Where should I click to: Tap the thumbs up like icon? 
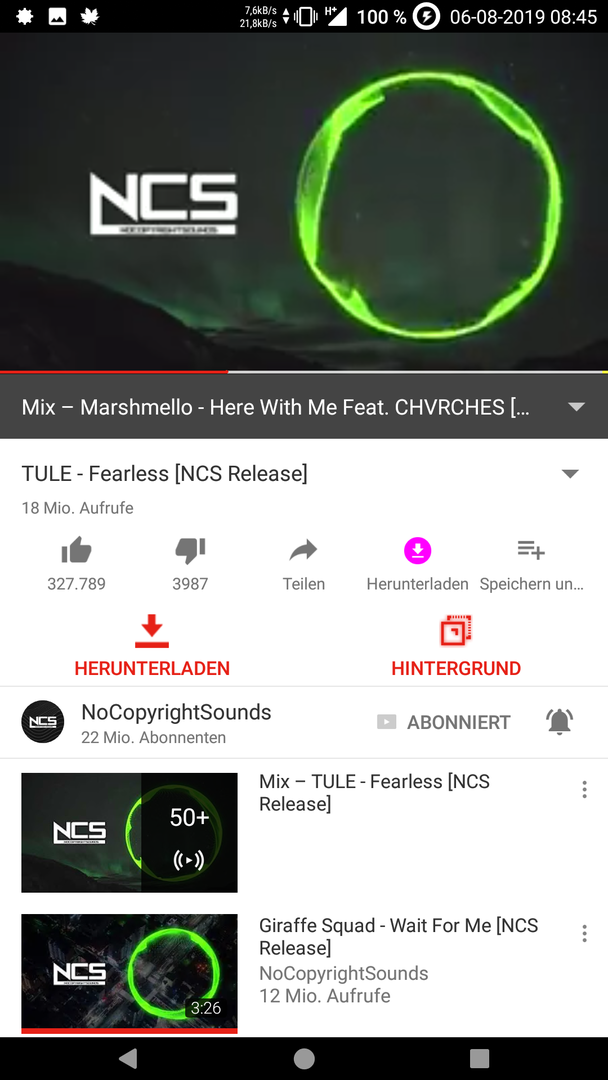(76, 550)
